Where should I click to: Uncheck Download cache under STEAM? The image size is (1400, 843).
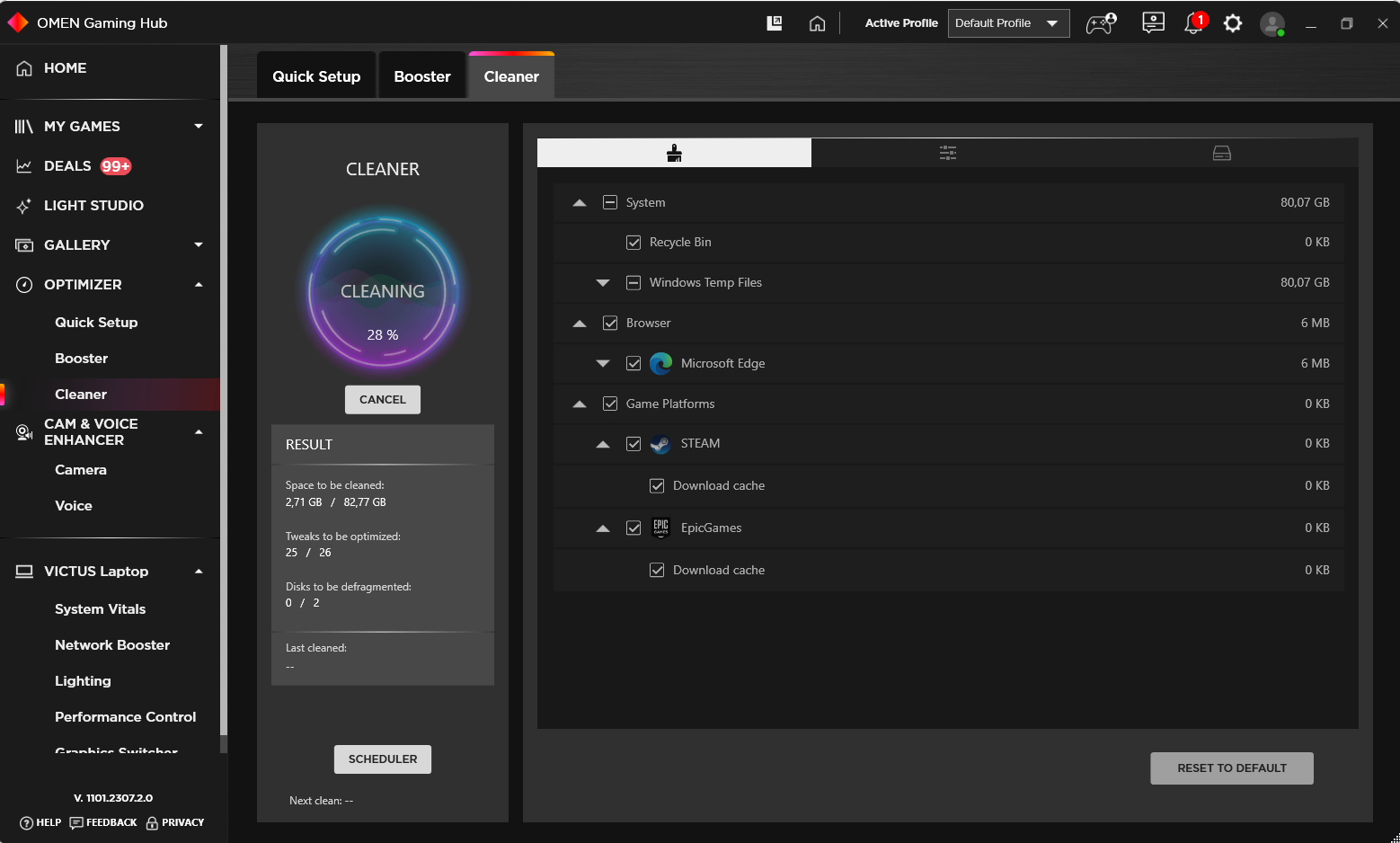coord(657,485)
